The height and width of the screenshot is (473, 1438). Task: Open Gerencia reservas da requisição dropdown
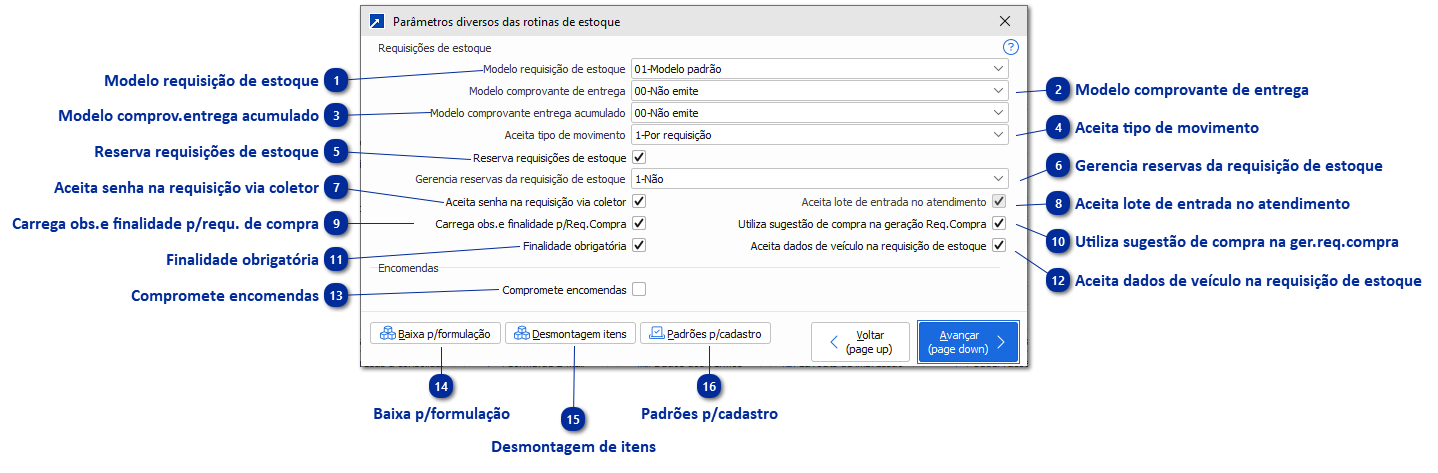819,179
